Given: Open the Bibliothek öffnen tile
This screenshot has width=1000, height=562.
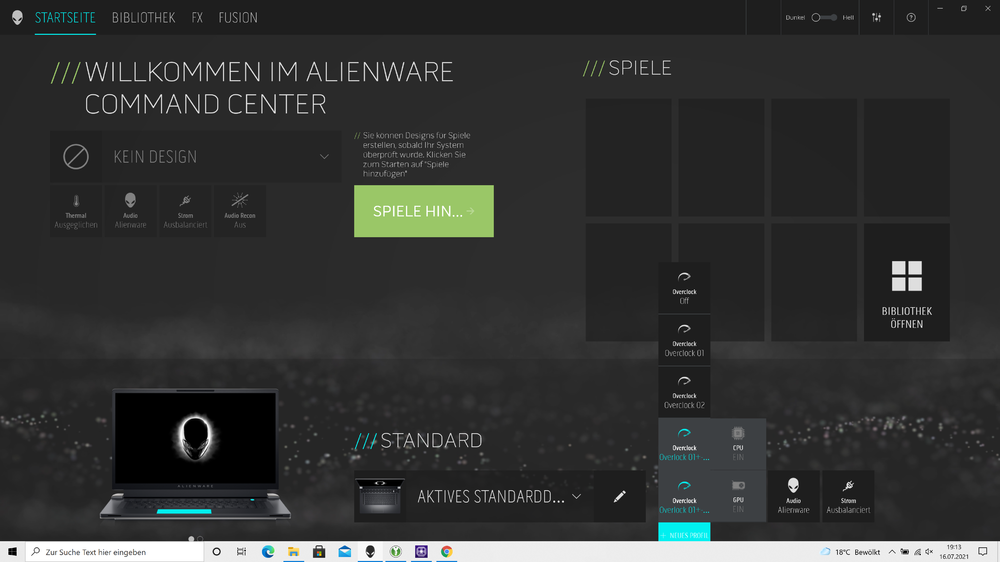Looking at the screenshot, I should [x=907, y=282].
